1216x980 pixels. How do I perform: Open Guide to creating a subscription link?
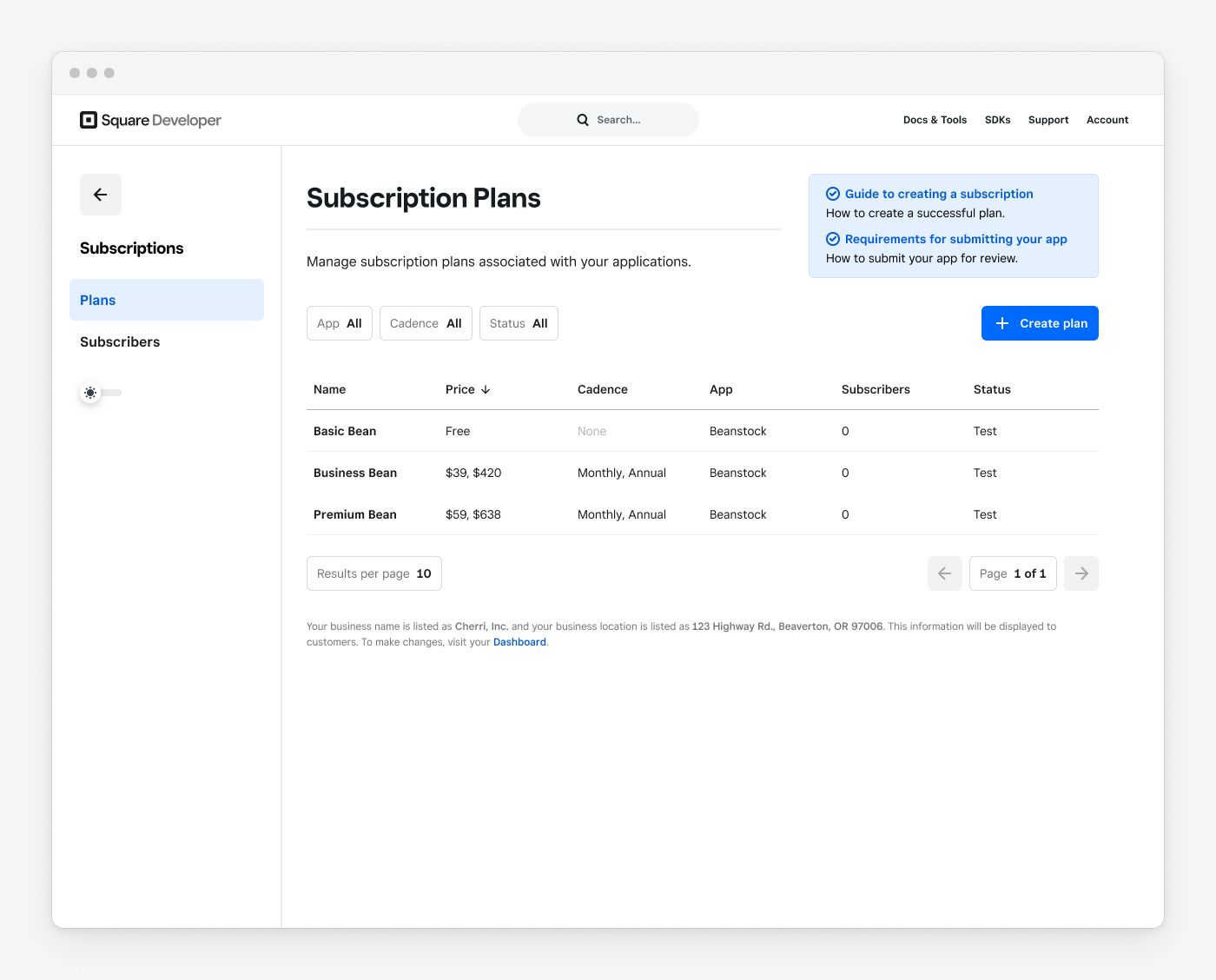pyautogui.click(x=939, y=194)
